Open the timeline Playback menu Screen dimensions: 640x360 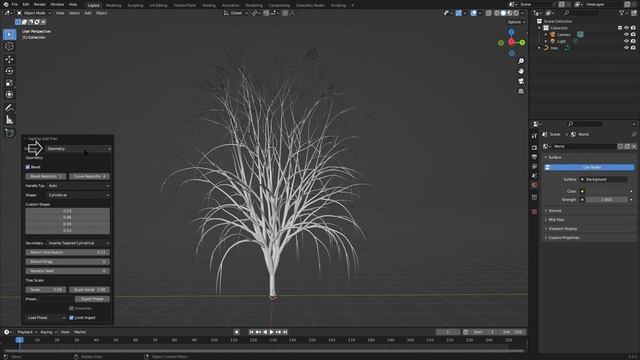pos(26,332)
